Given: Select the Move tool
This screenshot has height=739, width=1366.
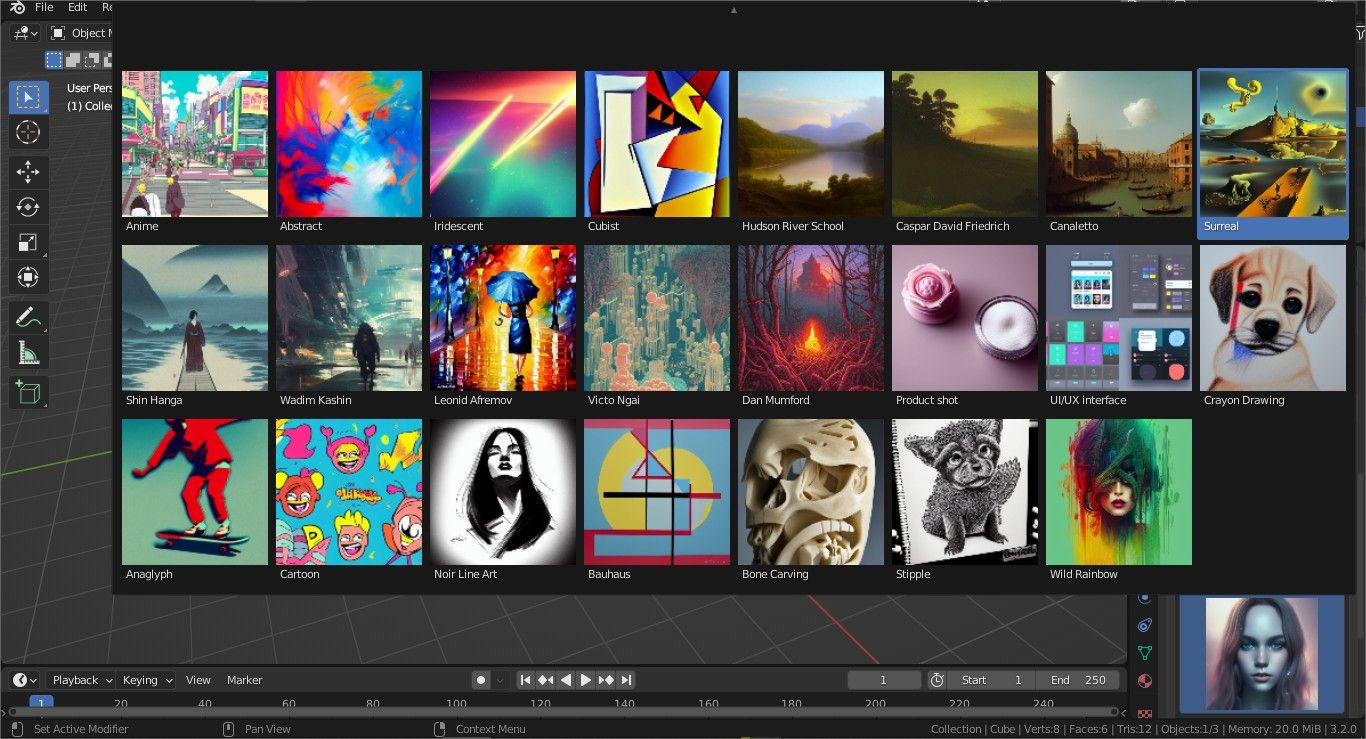Looking at the screenshot, I should tap(28, 172).
